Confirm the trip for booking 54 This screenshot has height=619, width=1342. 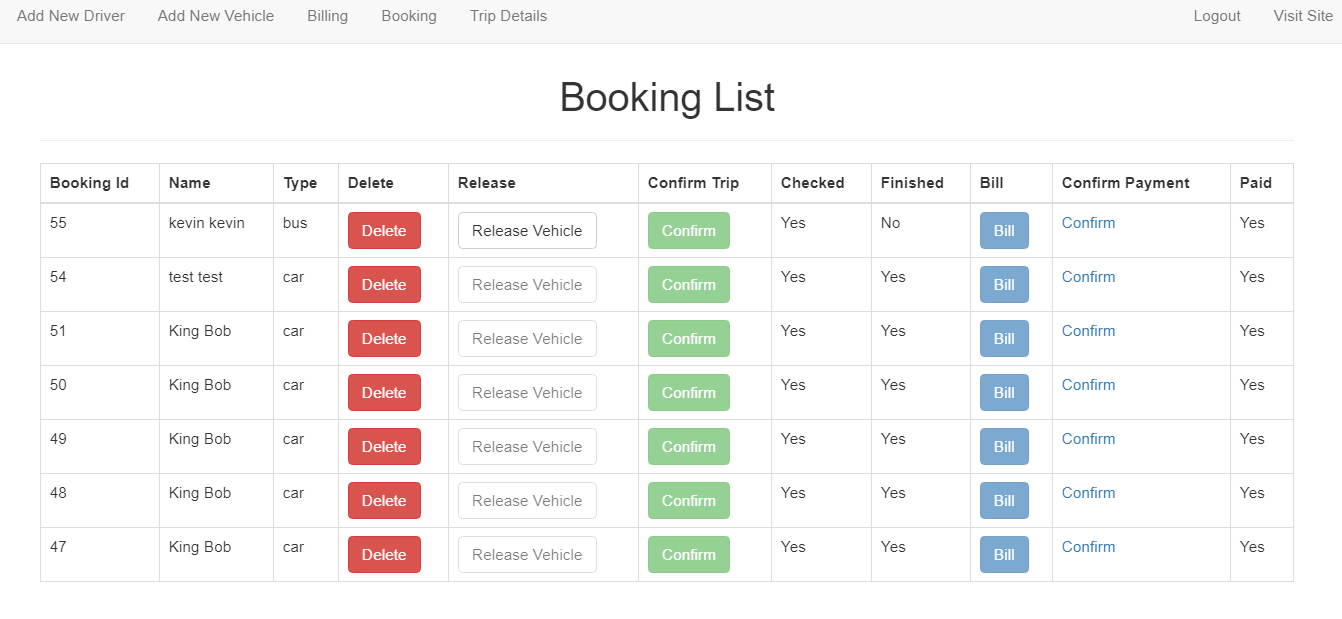pos(688,284)
